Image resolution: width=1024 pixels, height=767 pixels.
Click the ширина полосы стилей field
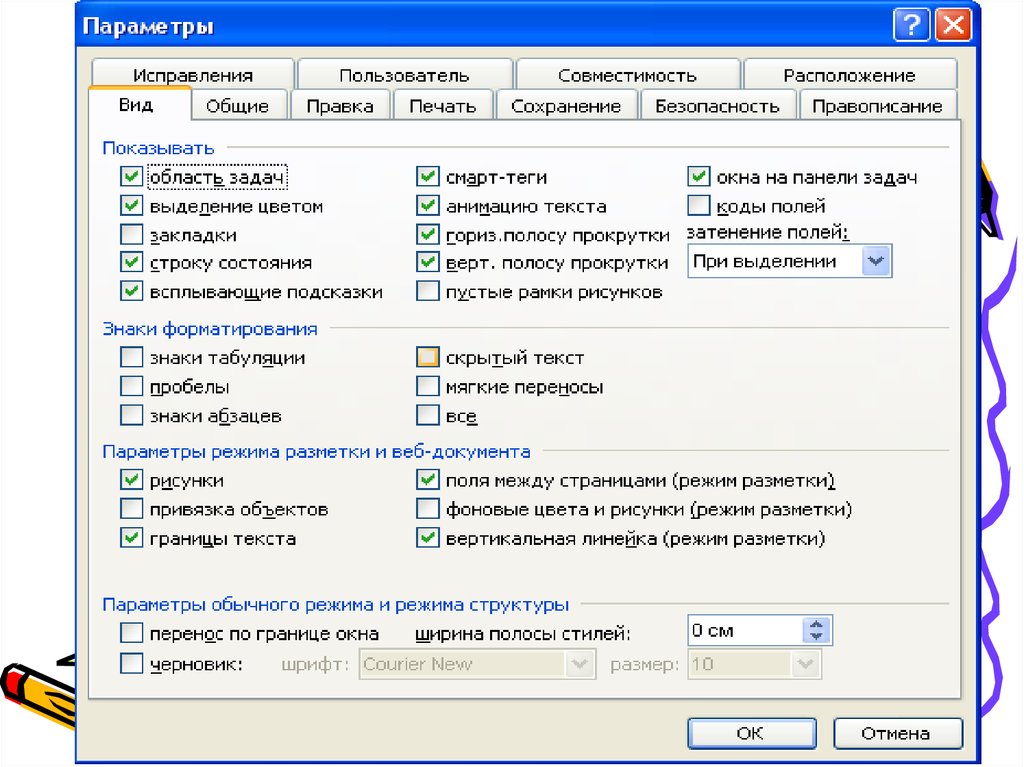pos(745,630)
